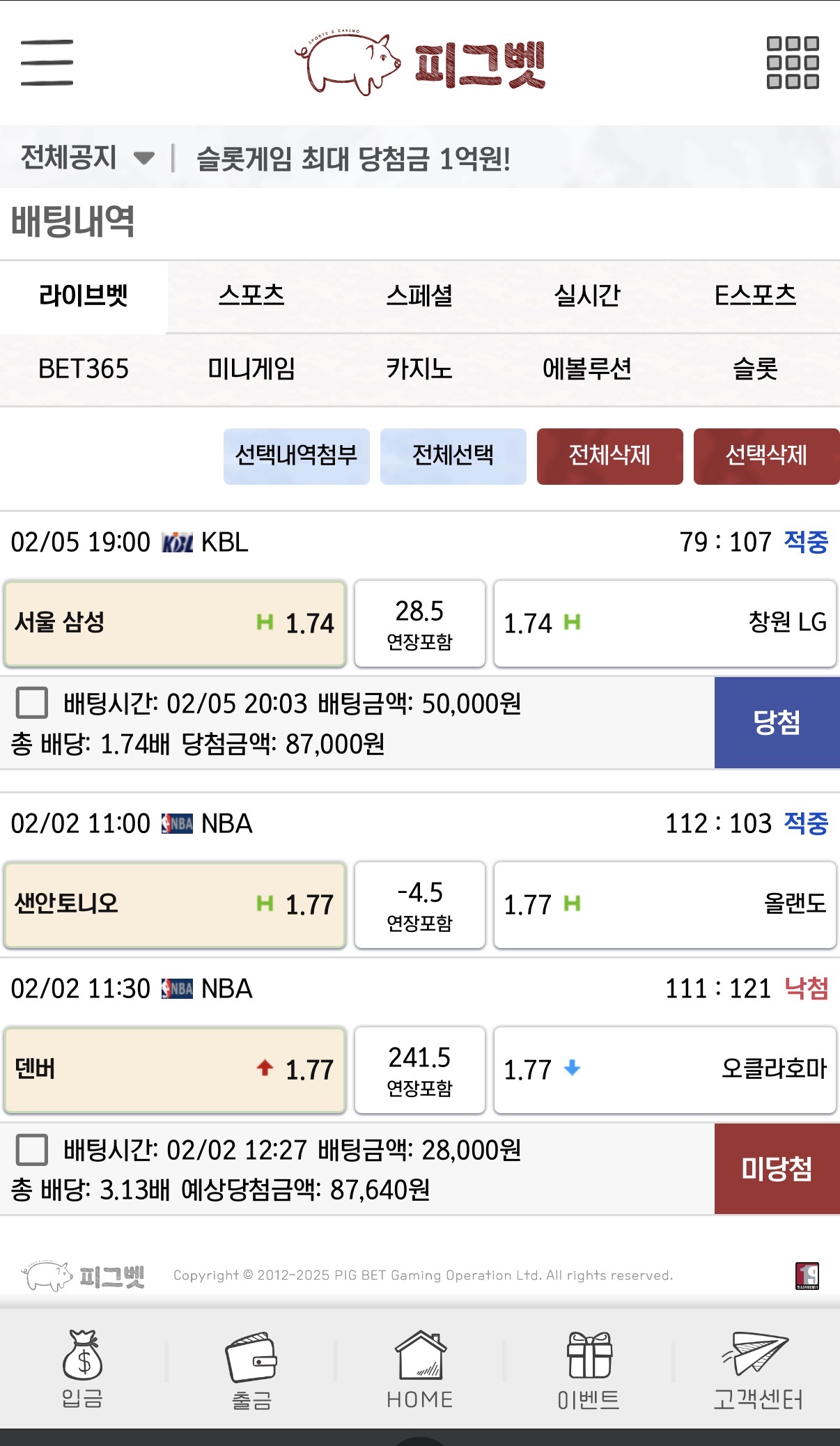The width and height of the screenshot is (840, 1446).
Task: Select the 에볼루션 tab
Action: (x=587, y=368)
